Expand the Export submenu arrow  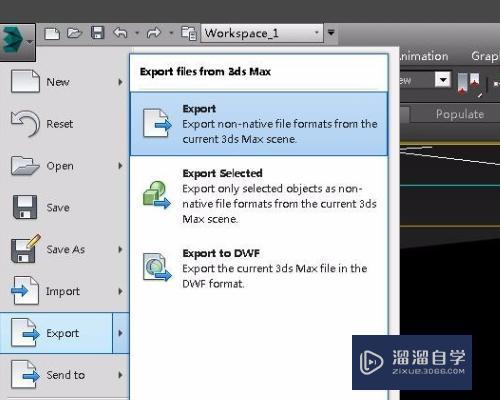[121, 333]
